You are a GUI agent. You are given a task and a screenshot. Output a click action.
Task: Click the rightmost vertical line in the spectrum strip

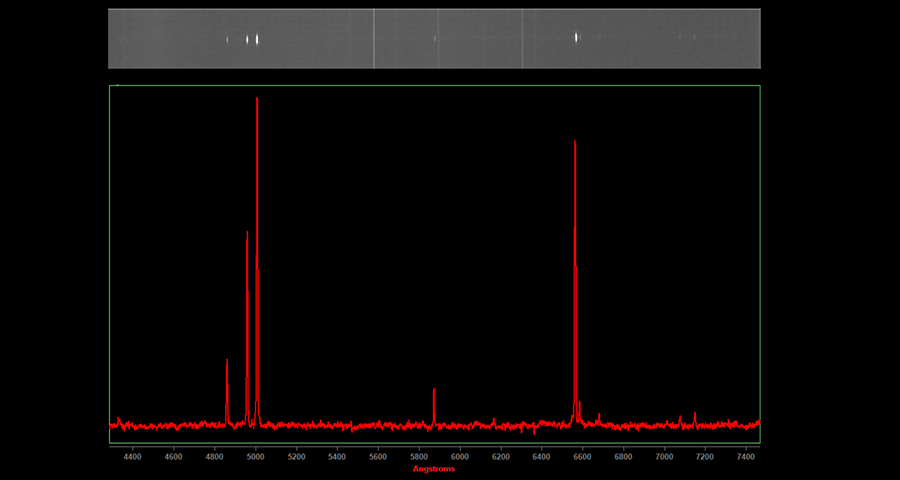pyautogui.click(x=522, y=39)
